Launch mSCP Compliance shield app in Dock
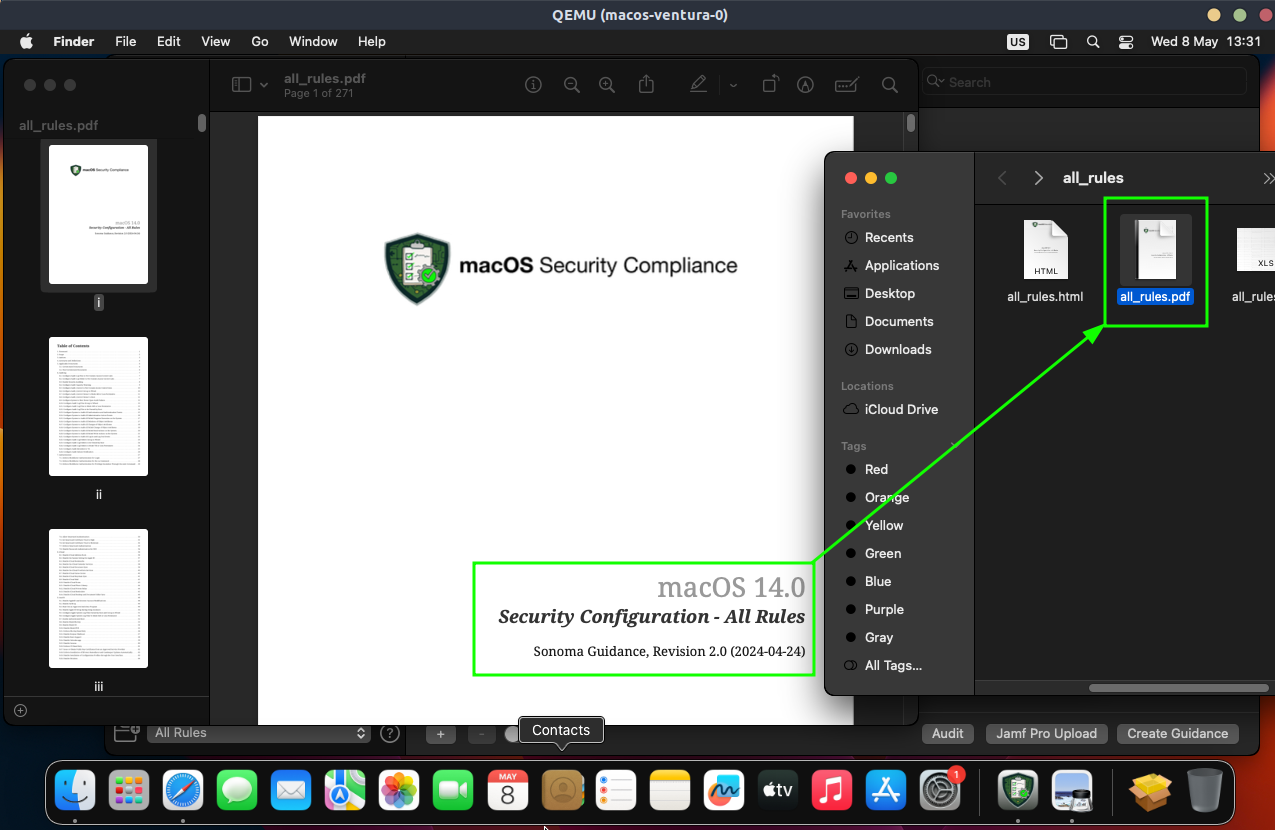This screenshot has width=1275, height=830. [1018, 790]
